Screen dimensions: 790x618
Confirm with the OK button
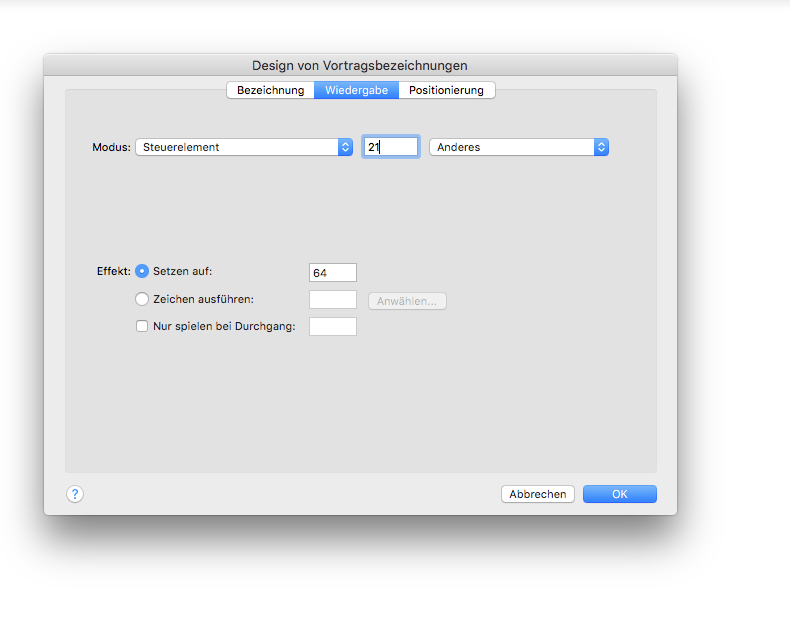620,494
